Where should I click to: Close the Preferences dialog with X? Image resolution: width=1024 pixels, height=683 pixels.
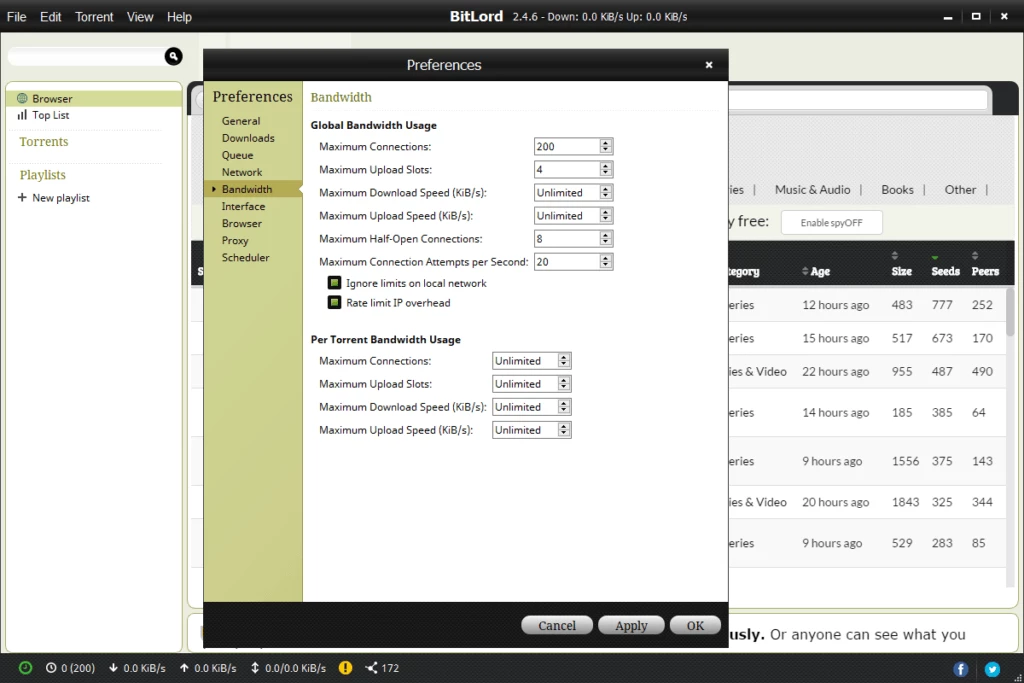point(709,65)
